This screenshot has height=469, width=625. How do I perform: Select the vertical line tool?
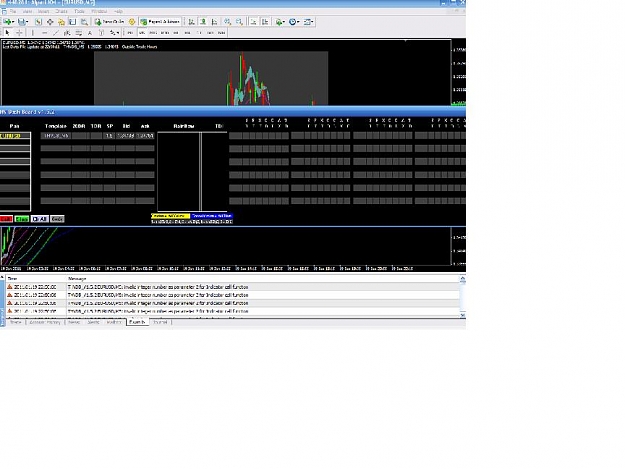tap(33, 33)
